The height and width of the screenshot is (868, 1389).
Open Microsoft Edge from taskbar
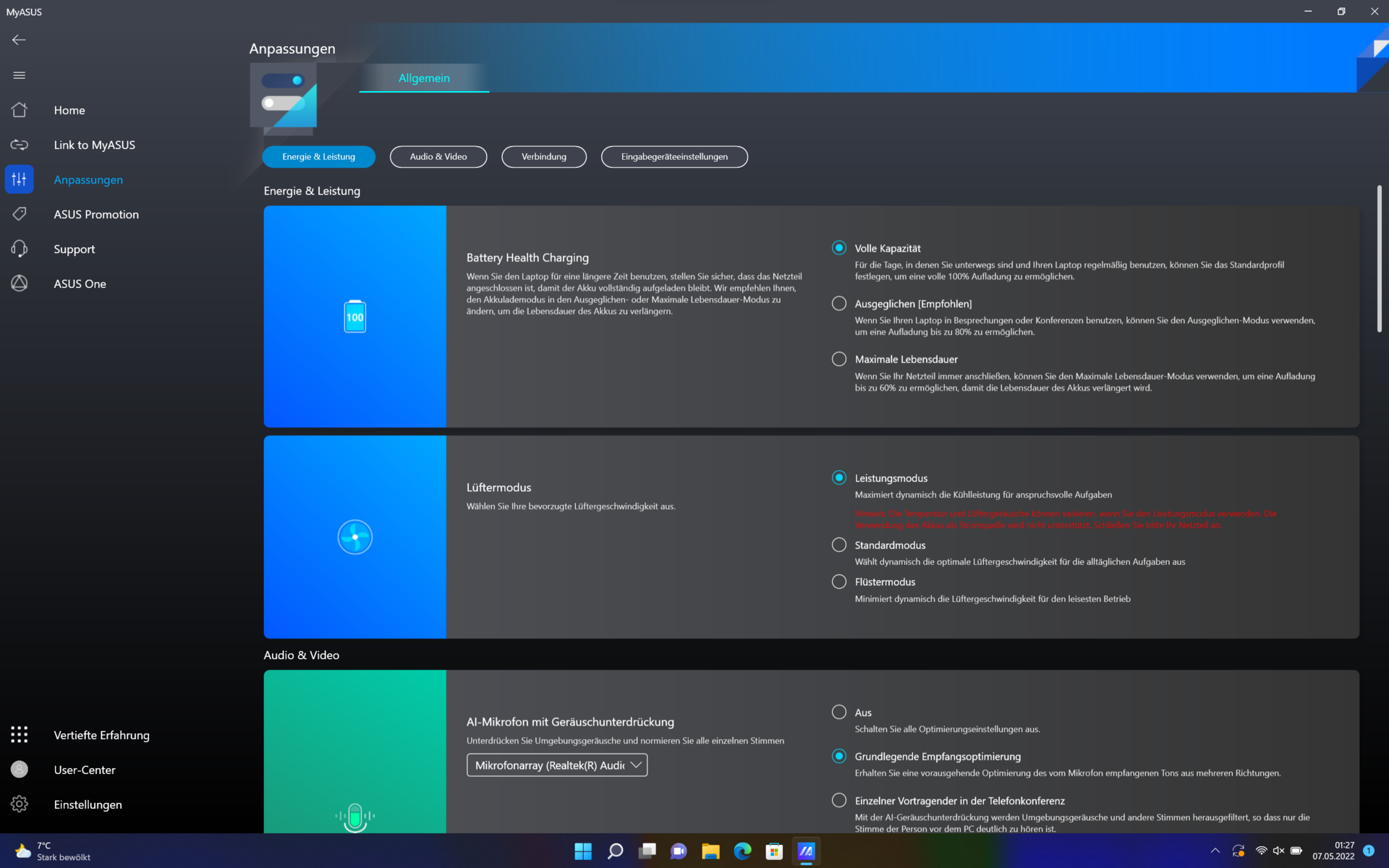pos(742,851)
